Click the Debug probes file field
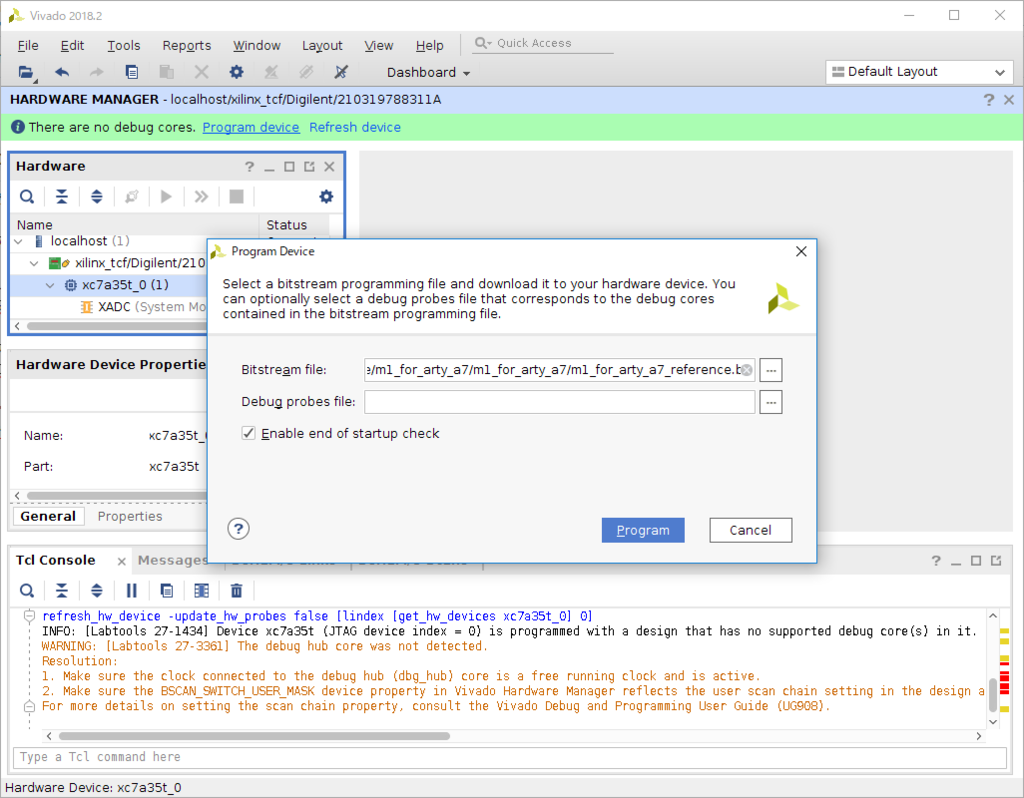Image resolution: width=1024 pixels, height=798 pixels. [x=560, y=402]
